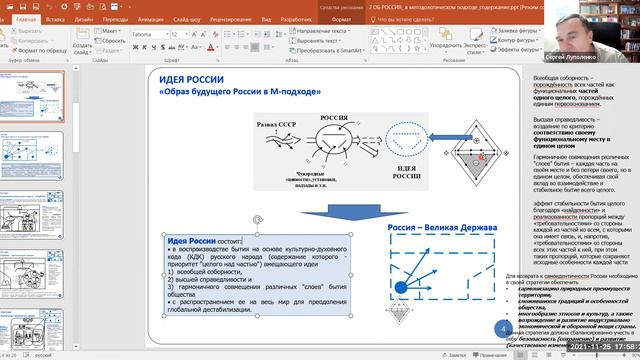The image size is (640, 360).
Task: Toggle align text left
Action: pos(227,47)
